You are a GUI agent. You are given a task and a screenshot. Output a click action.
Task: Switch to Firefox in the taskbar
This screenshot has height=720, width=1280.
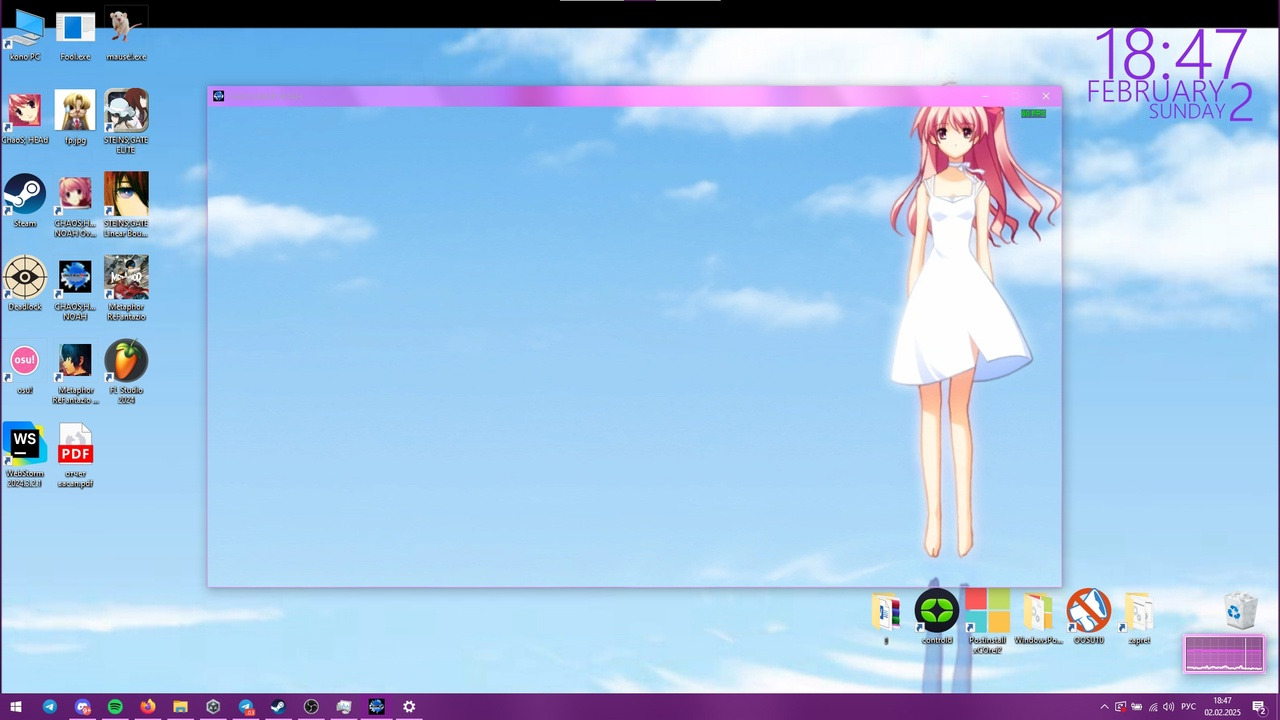coord(148,707)
